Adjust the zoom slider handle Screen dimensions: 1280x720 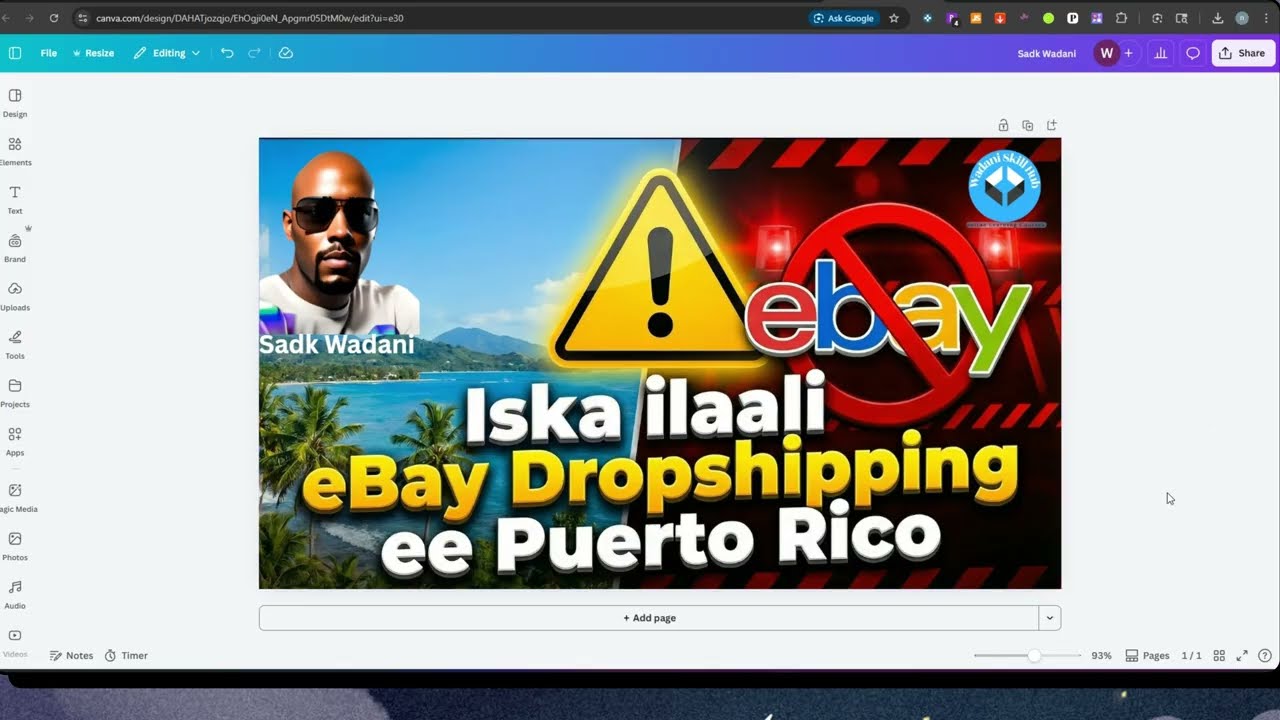[x=1034, y=656]
